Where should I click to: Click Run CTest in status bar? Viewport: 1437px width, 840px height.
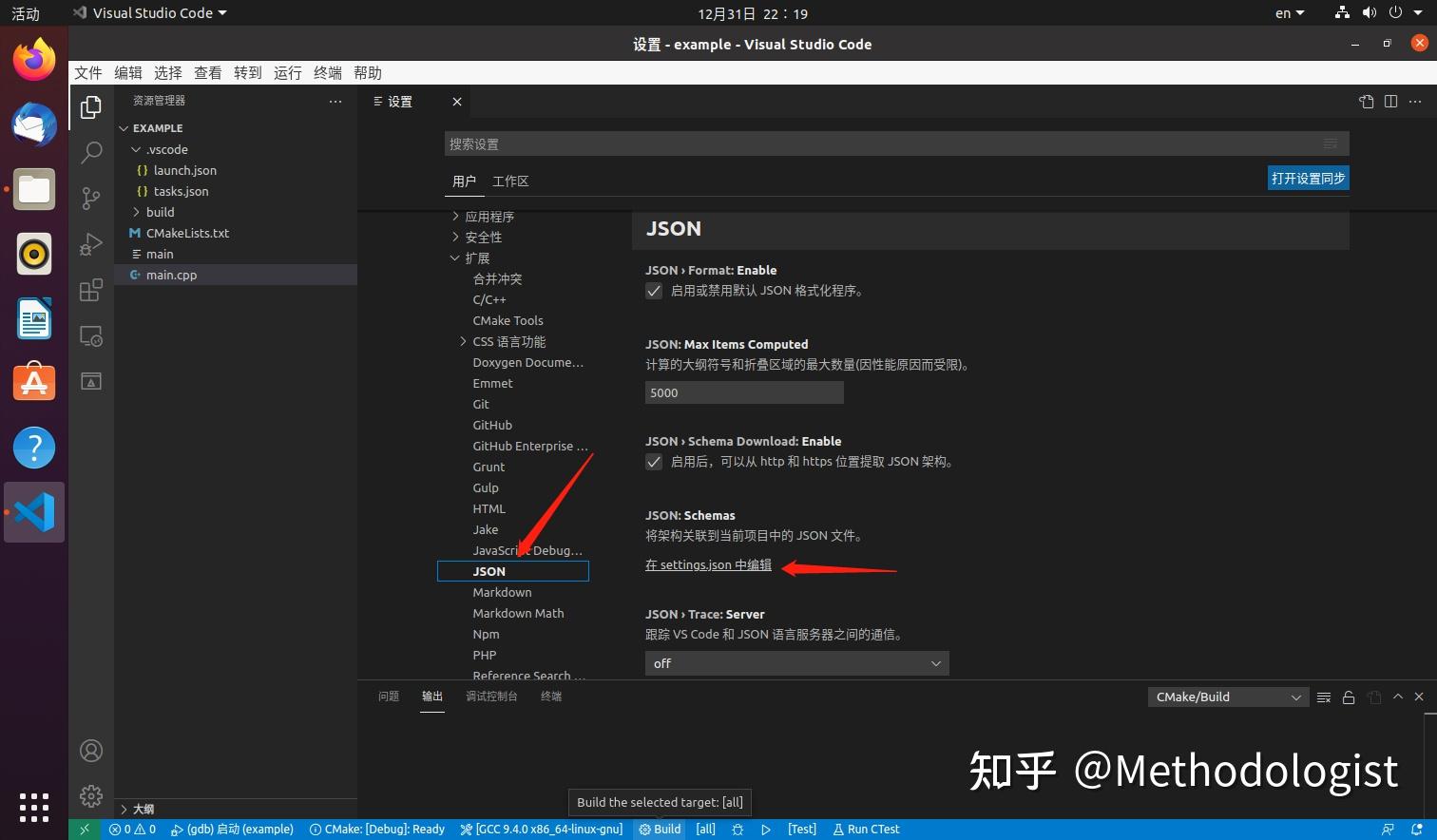point(867,830)
